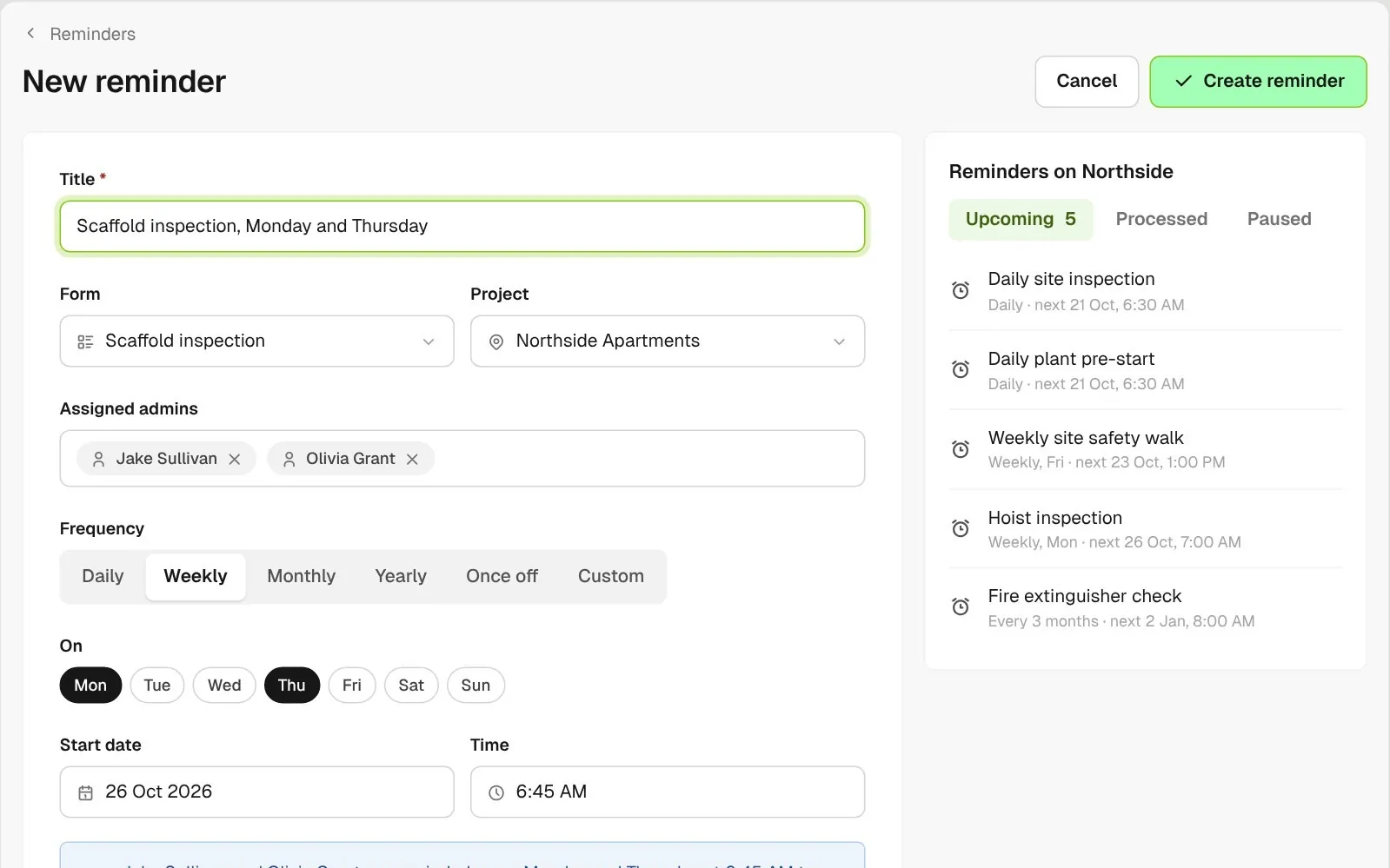Toggle Tue day on

(x=157, y=685)
